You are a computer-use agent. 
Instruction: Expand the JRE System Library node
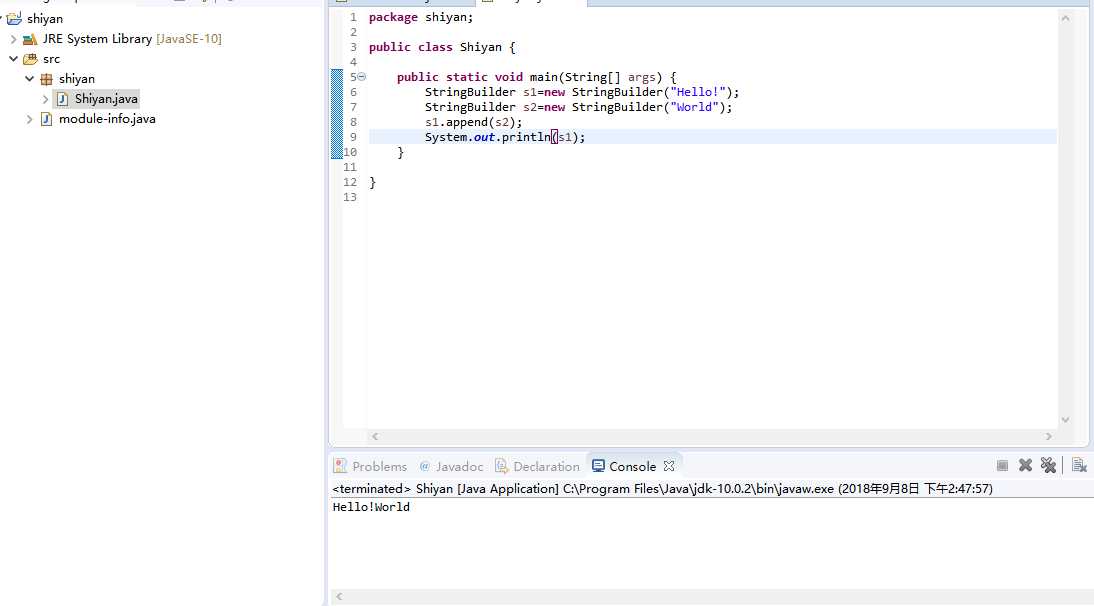13,39
